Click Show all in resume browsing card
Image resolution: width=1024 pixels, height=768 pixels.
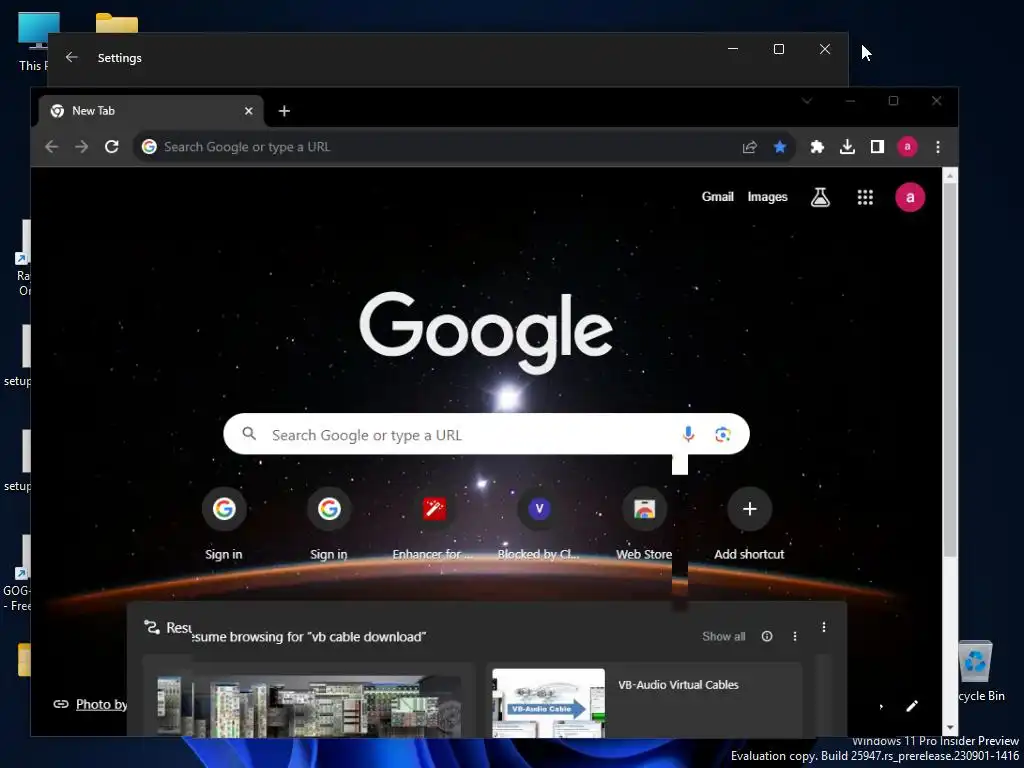(x=724, y=636)
